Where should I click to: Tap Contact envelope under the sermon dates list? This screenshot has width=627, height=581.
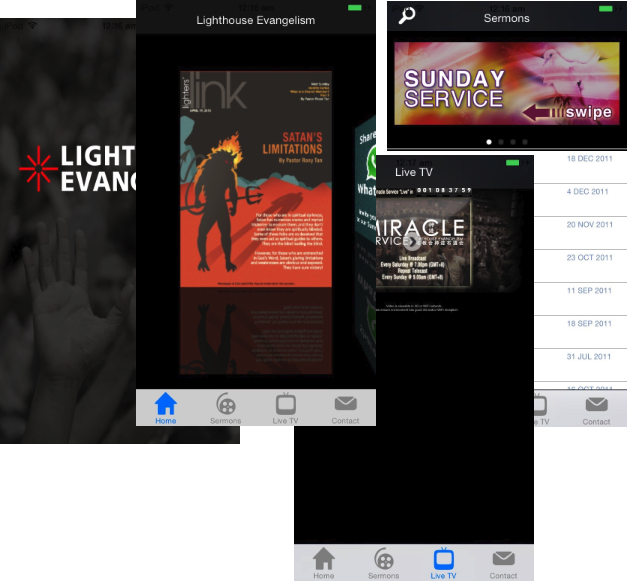click(x=596, y=408)
